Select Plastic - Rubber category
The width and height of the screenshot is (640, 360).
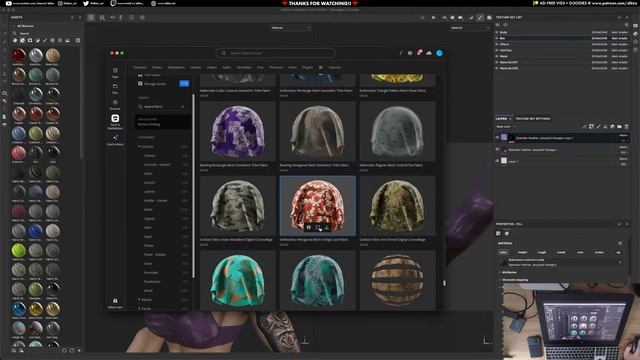click(x=155, y=254)
